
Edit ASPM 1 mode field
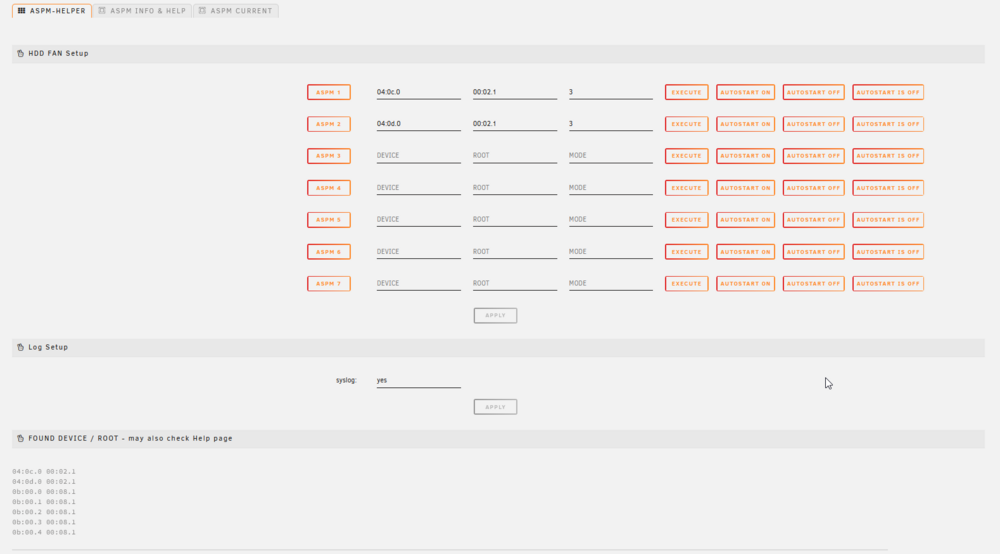click(x=610, y=92)
